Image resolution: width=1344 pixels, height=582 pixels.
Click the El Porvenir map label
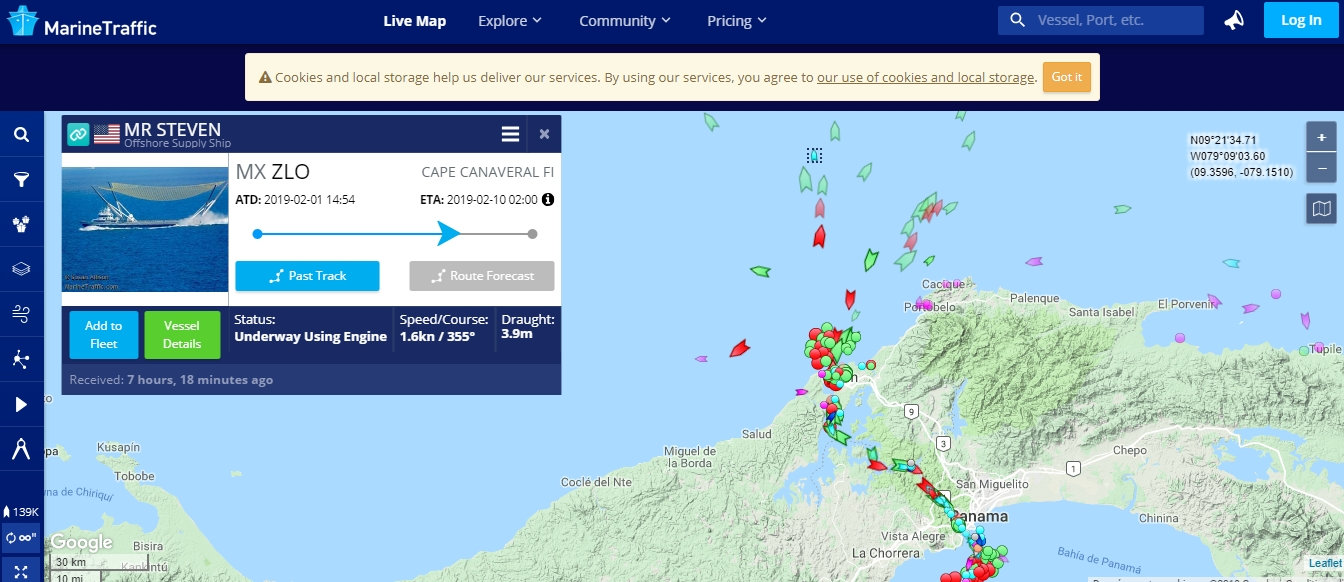(1188, 303)
